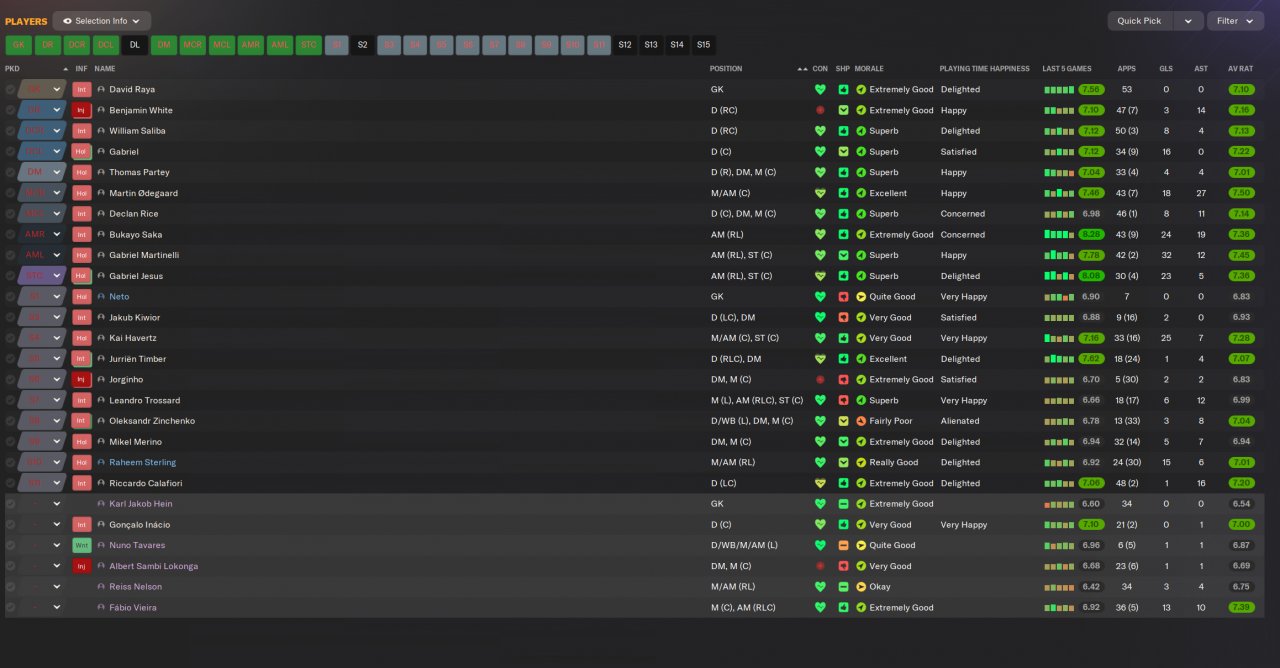Select the S15 substitute slot
Viewport: 1280px width, 668px height.
click(x=704, y=45)
